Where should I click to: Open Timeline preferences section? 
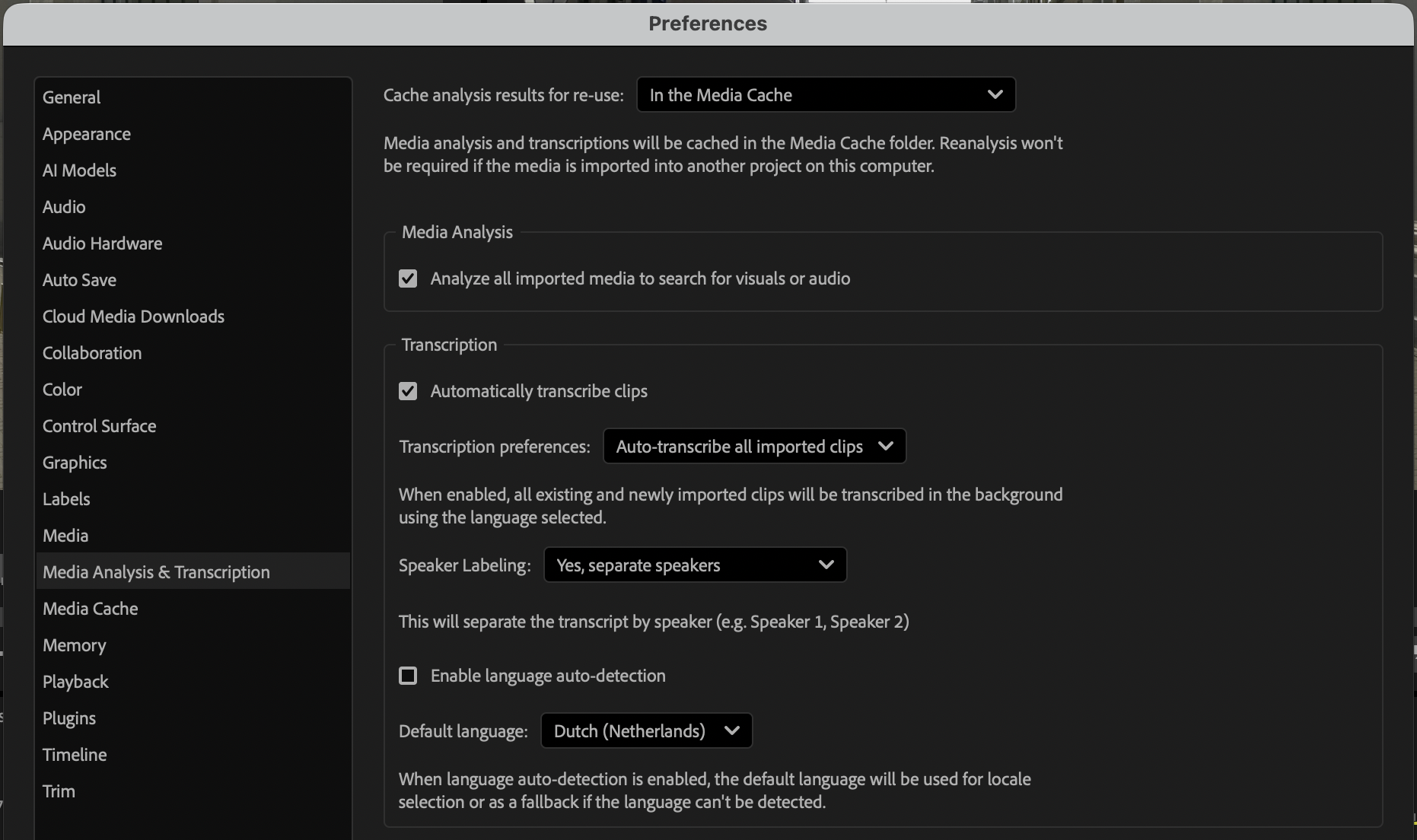pos(75,755)
